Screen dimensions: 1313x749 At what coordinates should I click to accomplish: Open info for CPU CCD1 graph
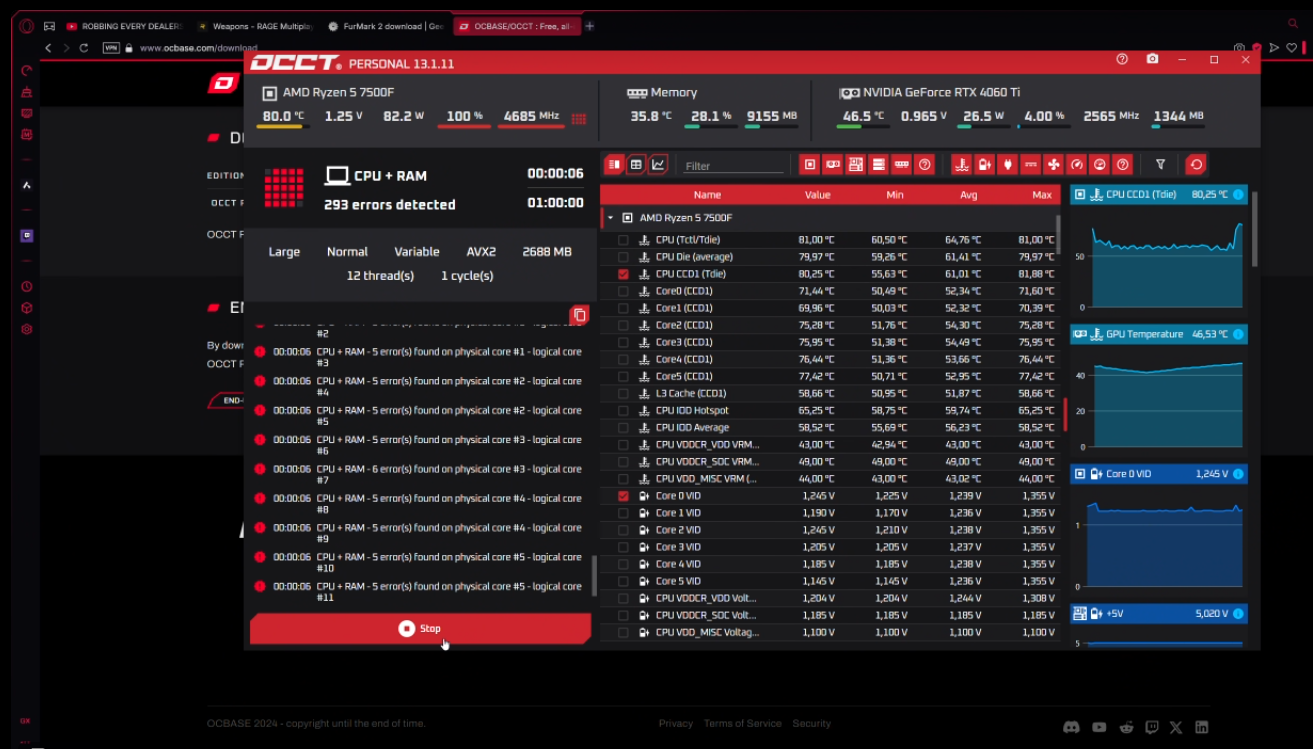1238,194
